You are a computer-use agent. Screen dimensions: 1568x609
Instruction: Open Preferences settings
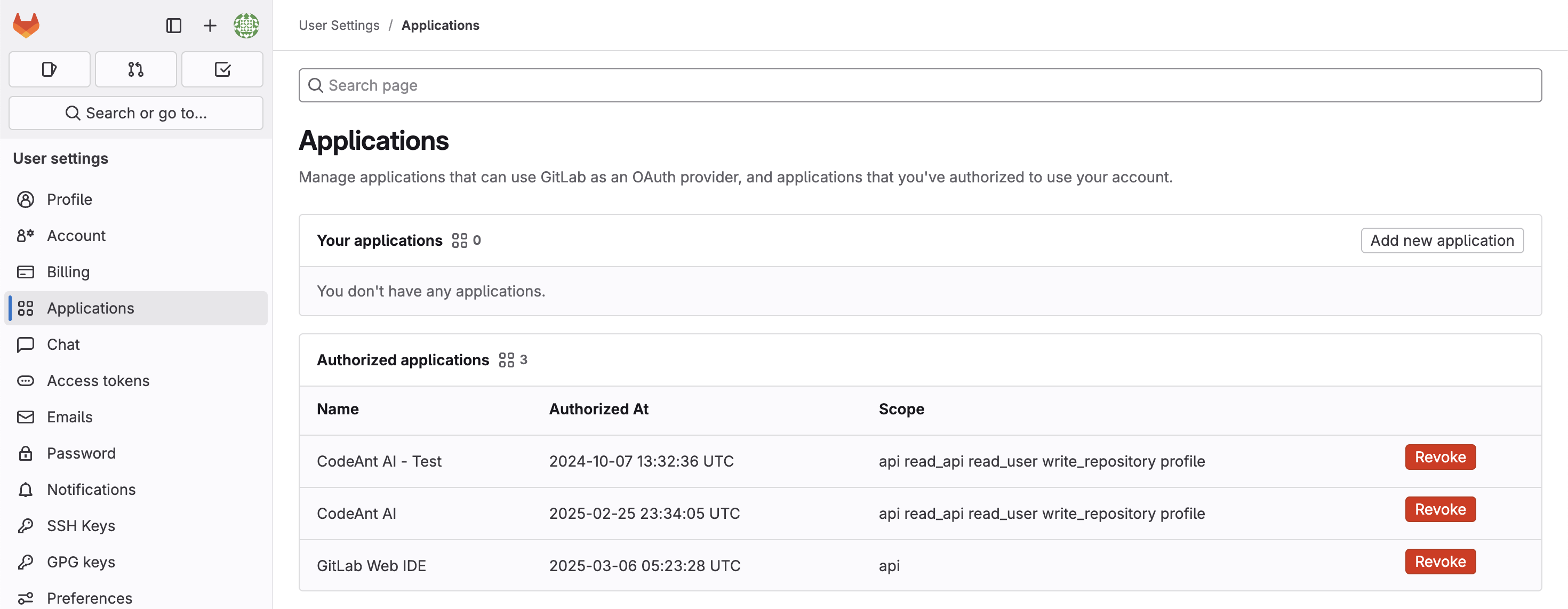[136, 597]
